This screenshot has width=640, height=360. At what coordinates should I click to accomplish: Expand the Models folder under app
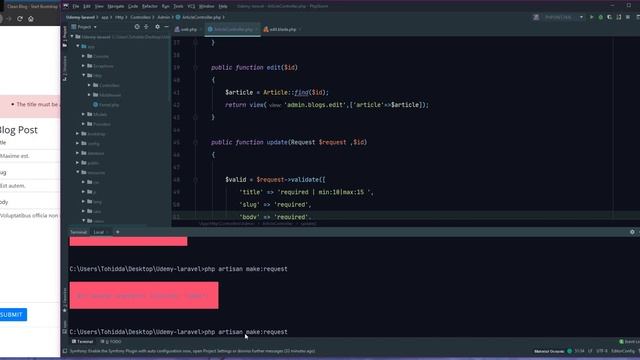click(x=84, y=114)
